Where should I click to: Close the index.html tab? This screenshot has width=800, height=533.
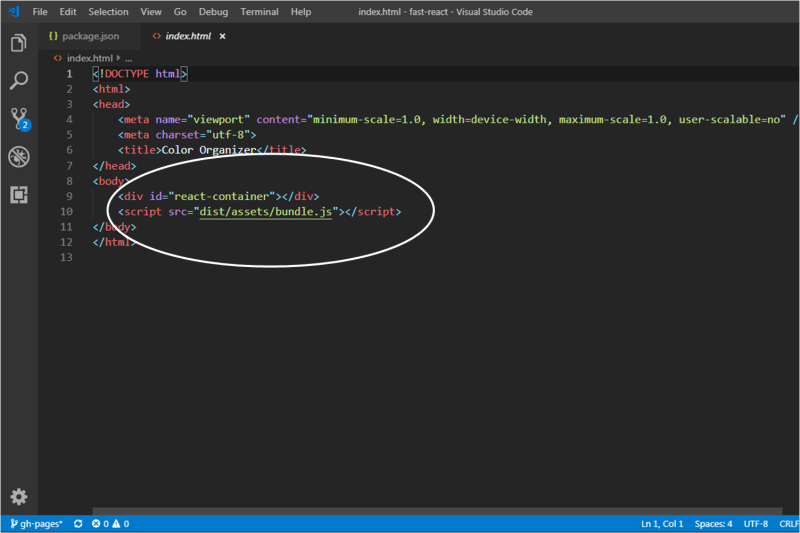pos(222,36)
